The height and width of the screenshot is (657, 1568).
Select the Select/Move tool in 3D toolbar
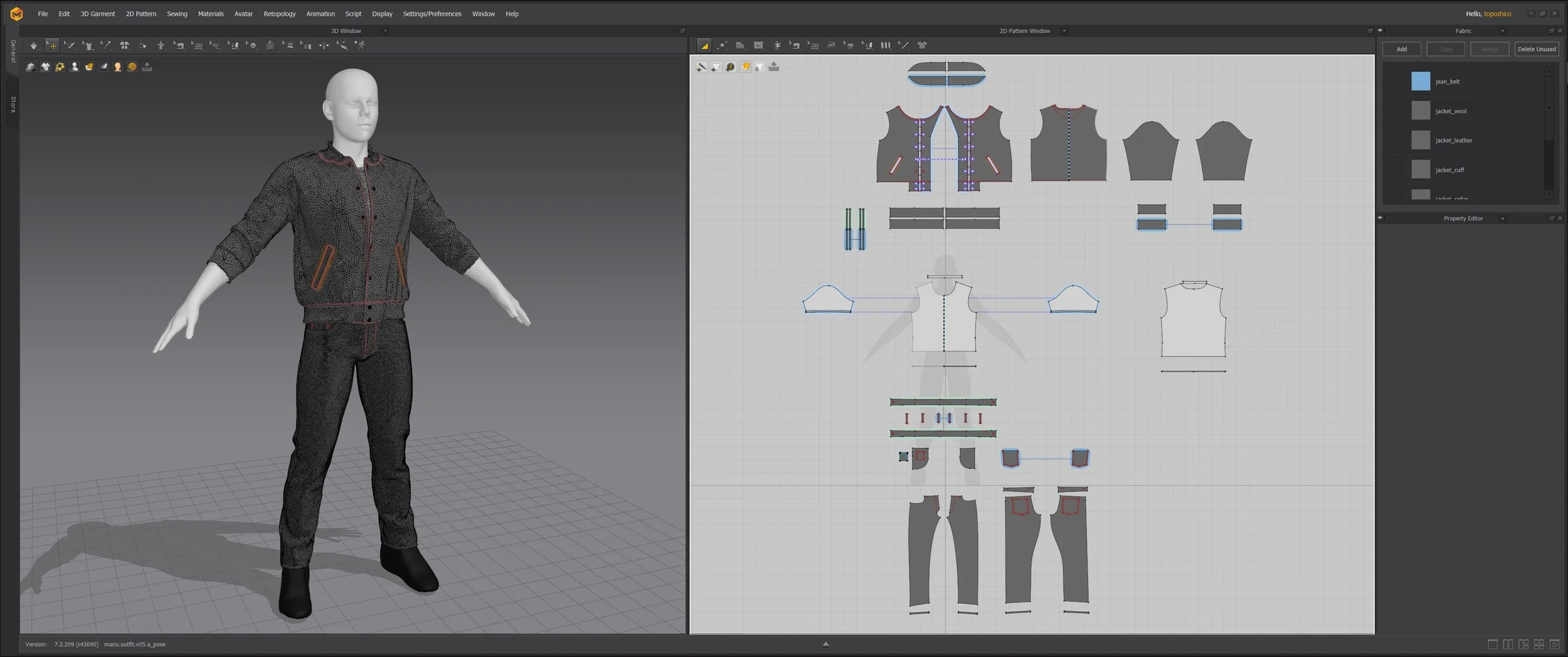(x=52, y=45)
